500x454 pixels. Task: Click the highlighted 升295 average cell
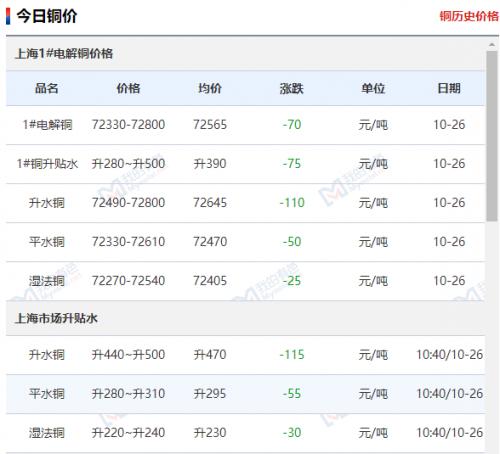click(x=210, y=394)
